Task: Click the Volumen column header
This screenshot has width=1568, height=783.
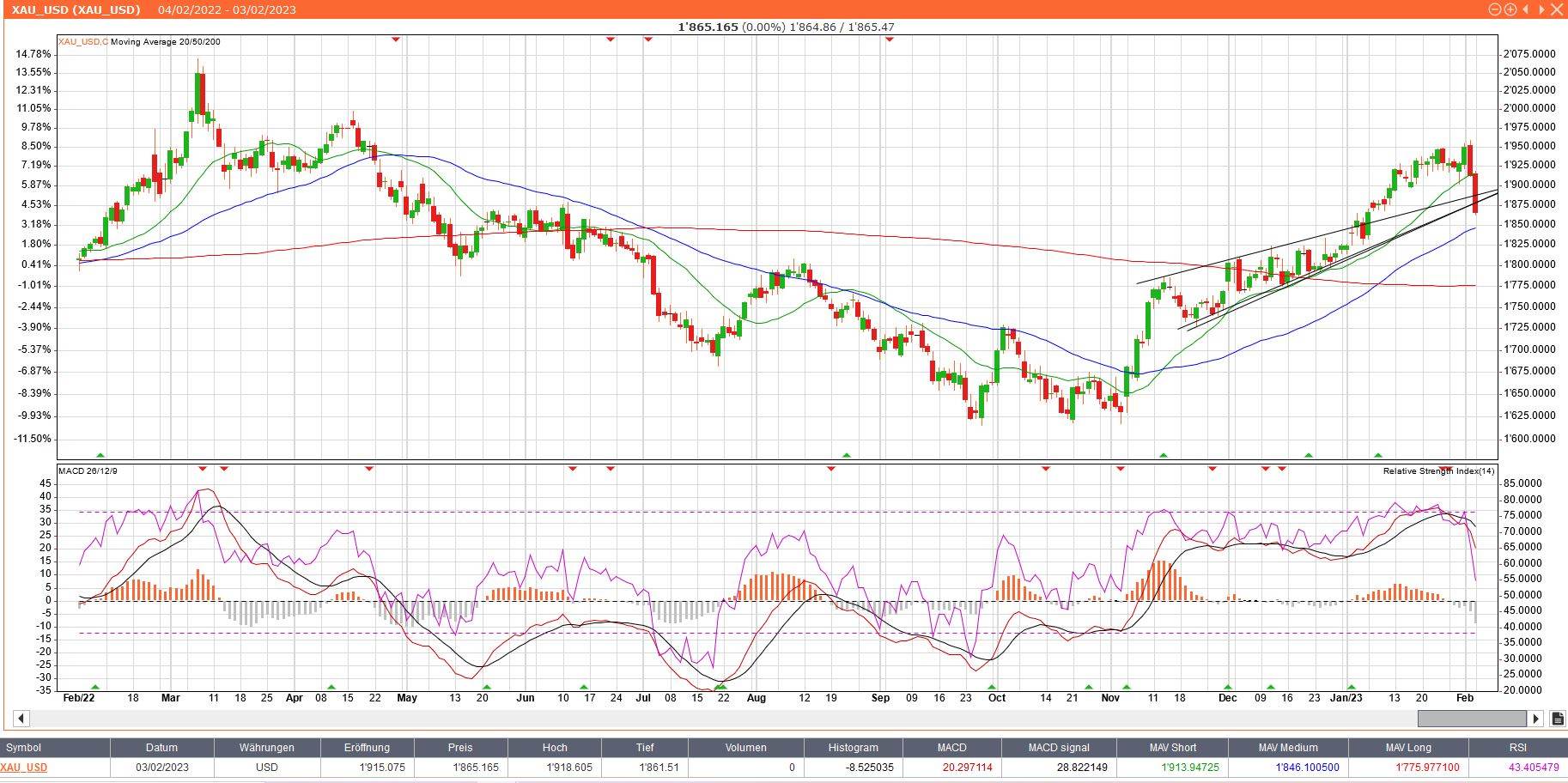Action: click(745, 748)
